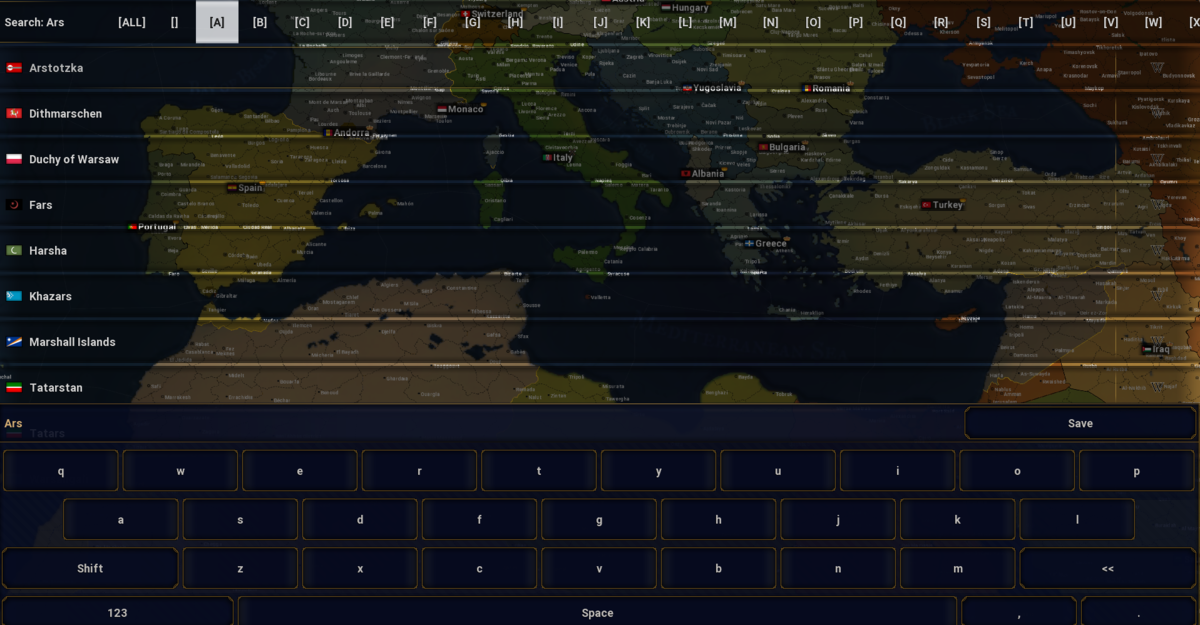Tap the backspace << key
Viewport: 1200px width, 625px height.
point(1107,568)
